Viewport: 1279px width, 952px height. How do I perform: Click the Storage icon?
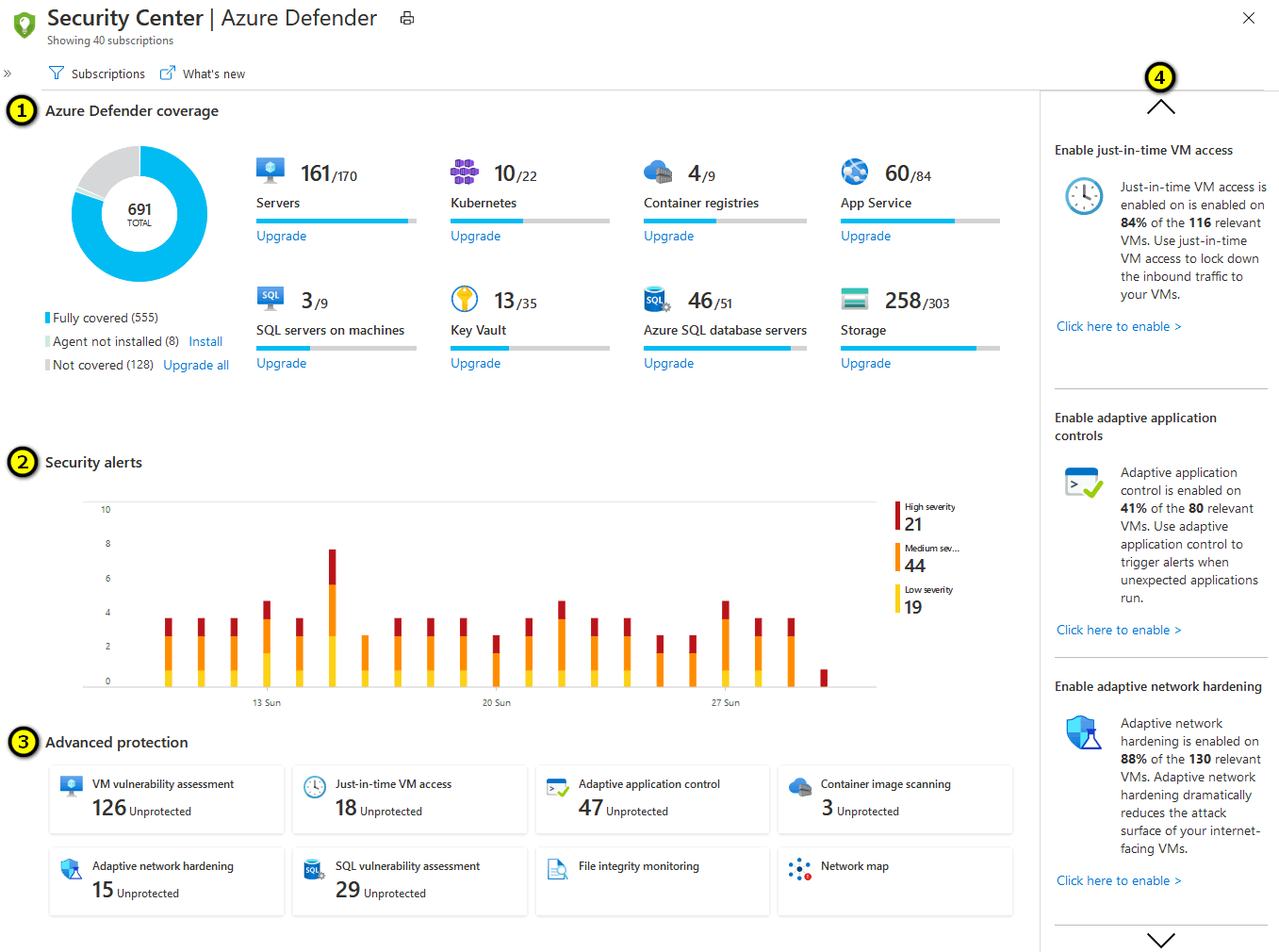click(855, 299)
